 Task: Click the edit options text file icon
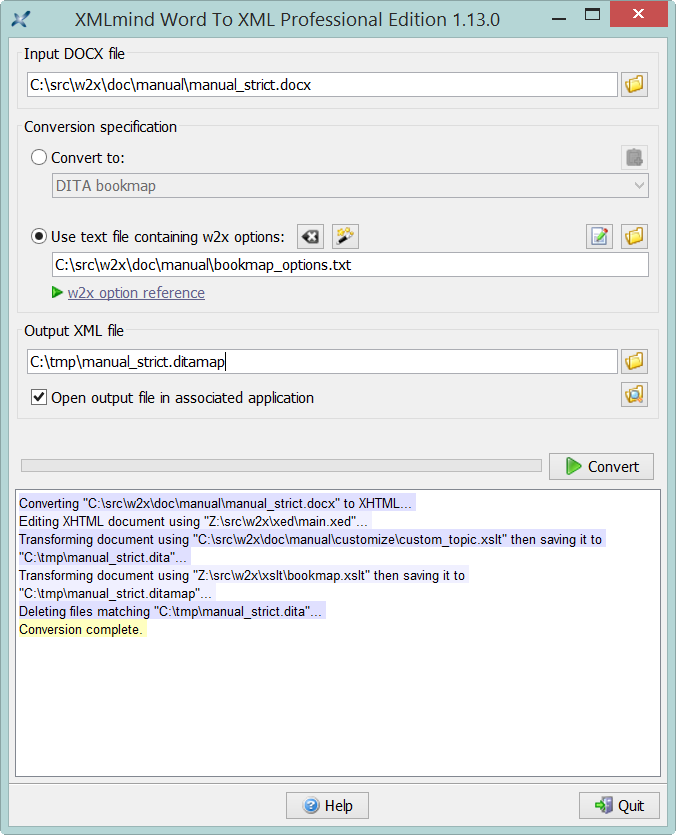point(600,237)
